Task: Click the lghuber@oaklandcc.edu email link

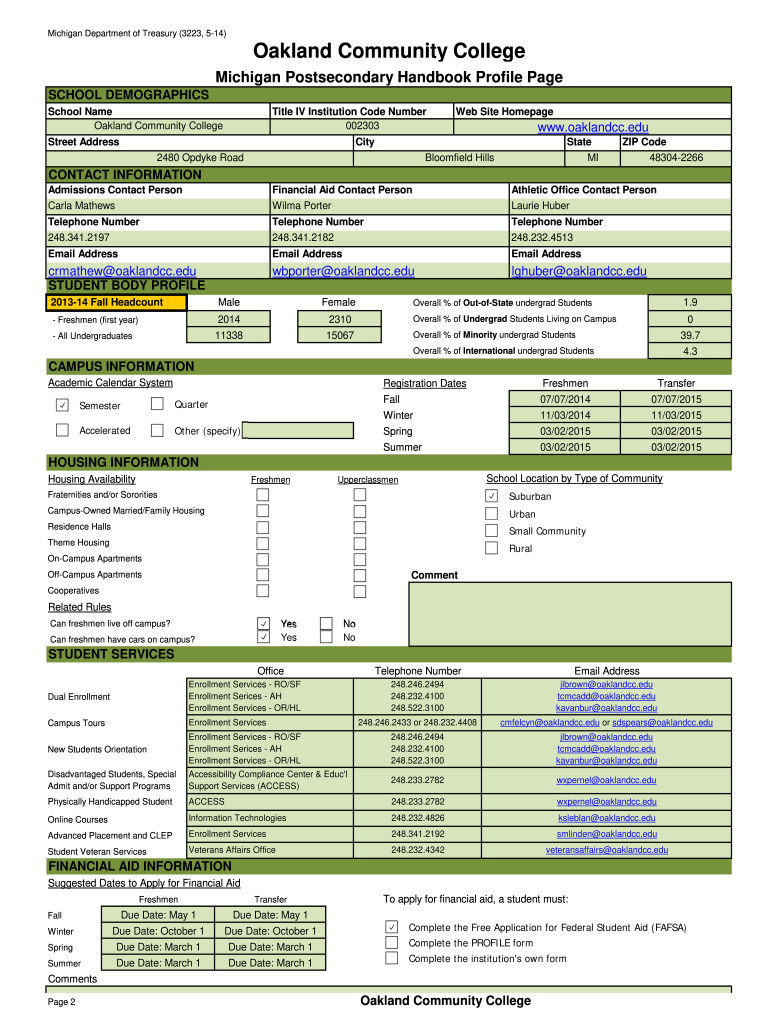Action: coord(579,271)
